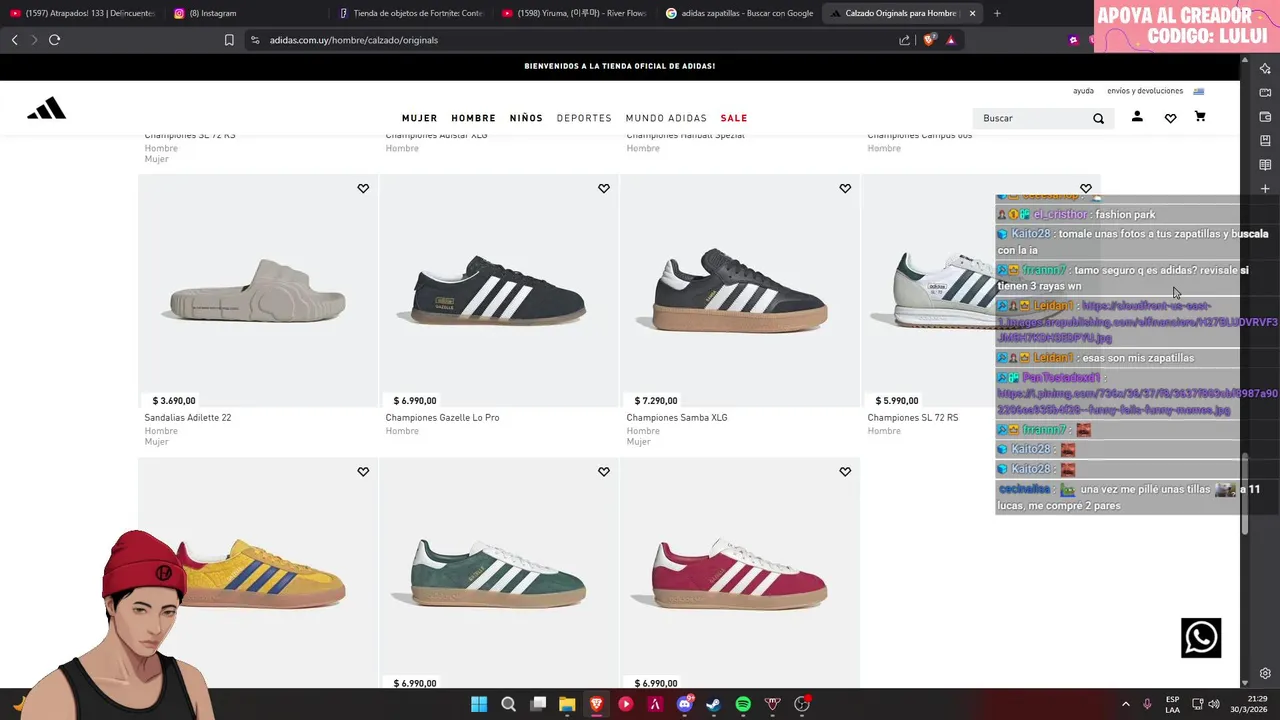Open the Brave Shields lion icon
The image size is (1280, 720).
pos(929,40)
